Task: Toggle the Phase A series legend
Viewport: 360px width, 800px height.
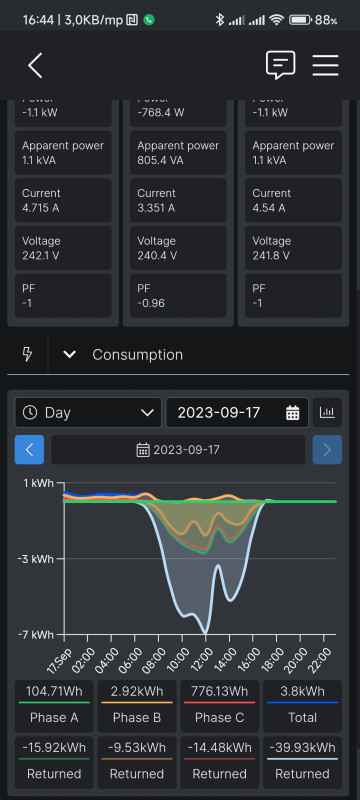Action: tap(54, 706)
